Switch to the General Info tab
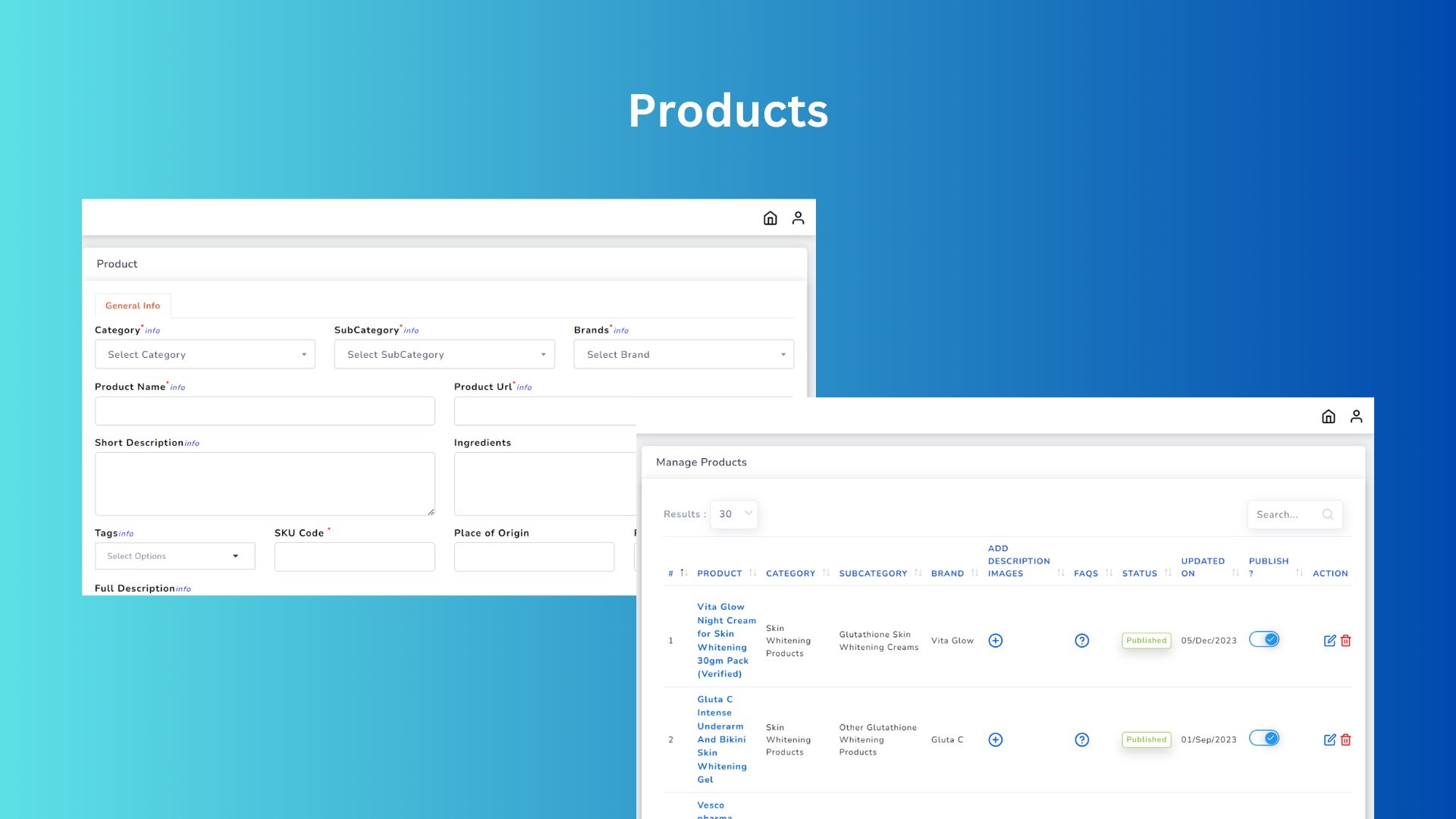 132,306
